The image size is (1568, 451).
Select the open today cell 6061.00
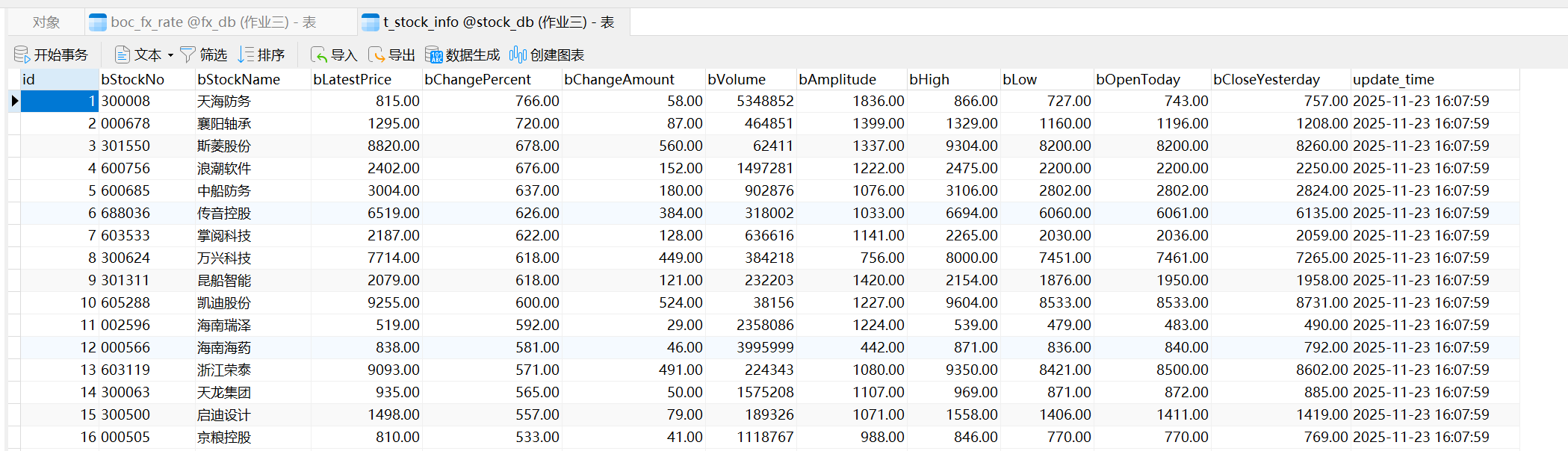(x=1153, y=213)
